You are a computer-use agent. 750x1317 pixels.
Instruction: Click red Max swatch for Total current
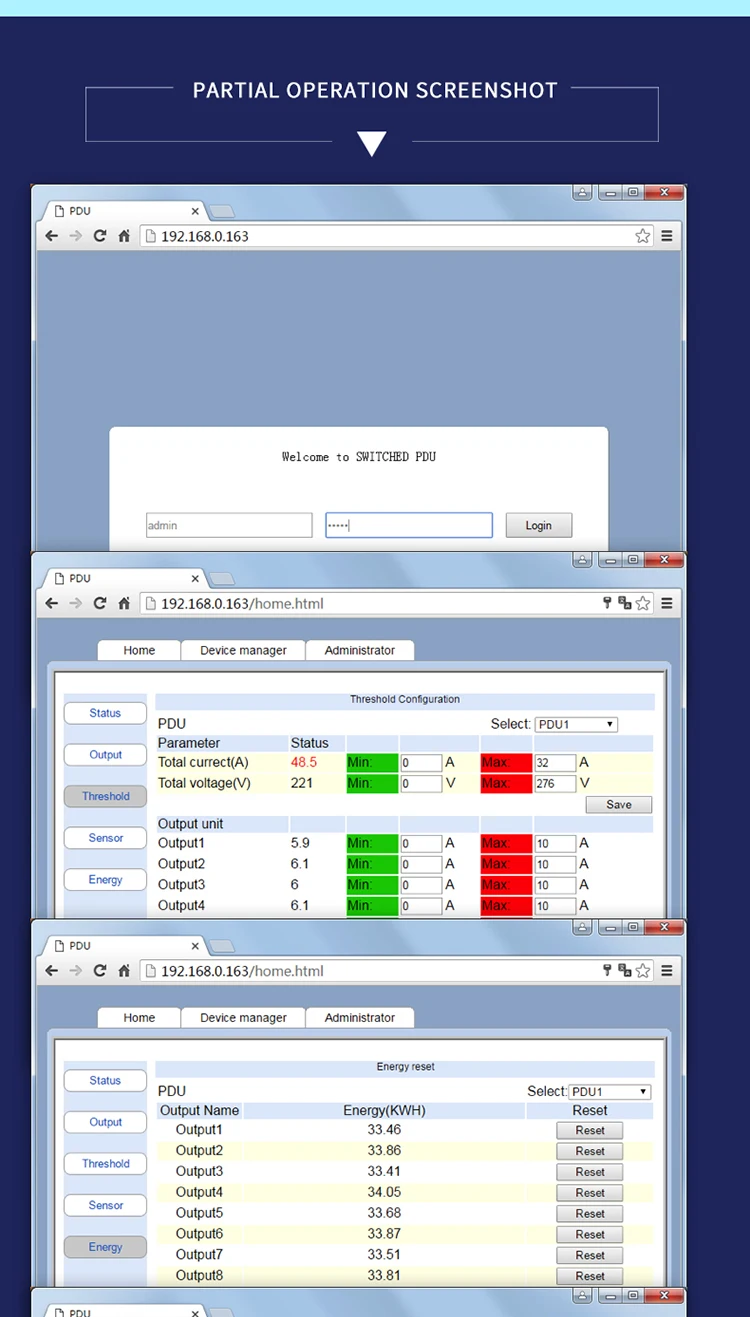click(506, 763)
